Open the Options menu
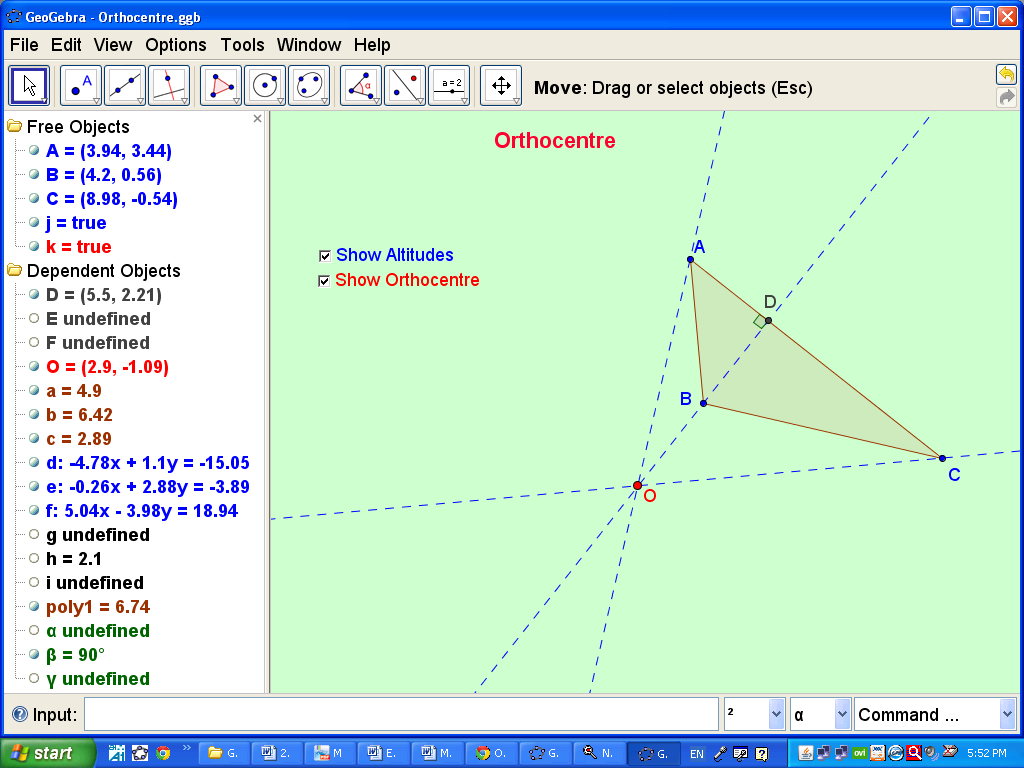Image resolution: width=1024 pixels, height=768 pixels. [175, 45]
